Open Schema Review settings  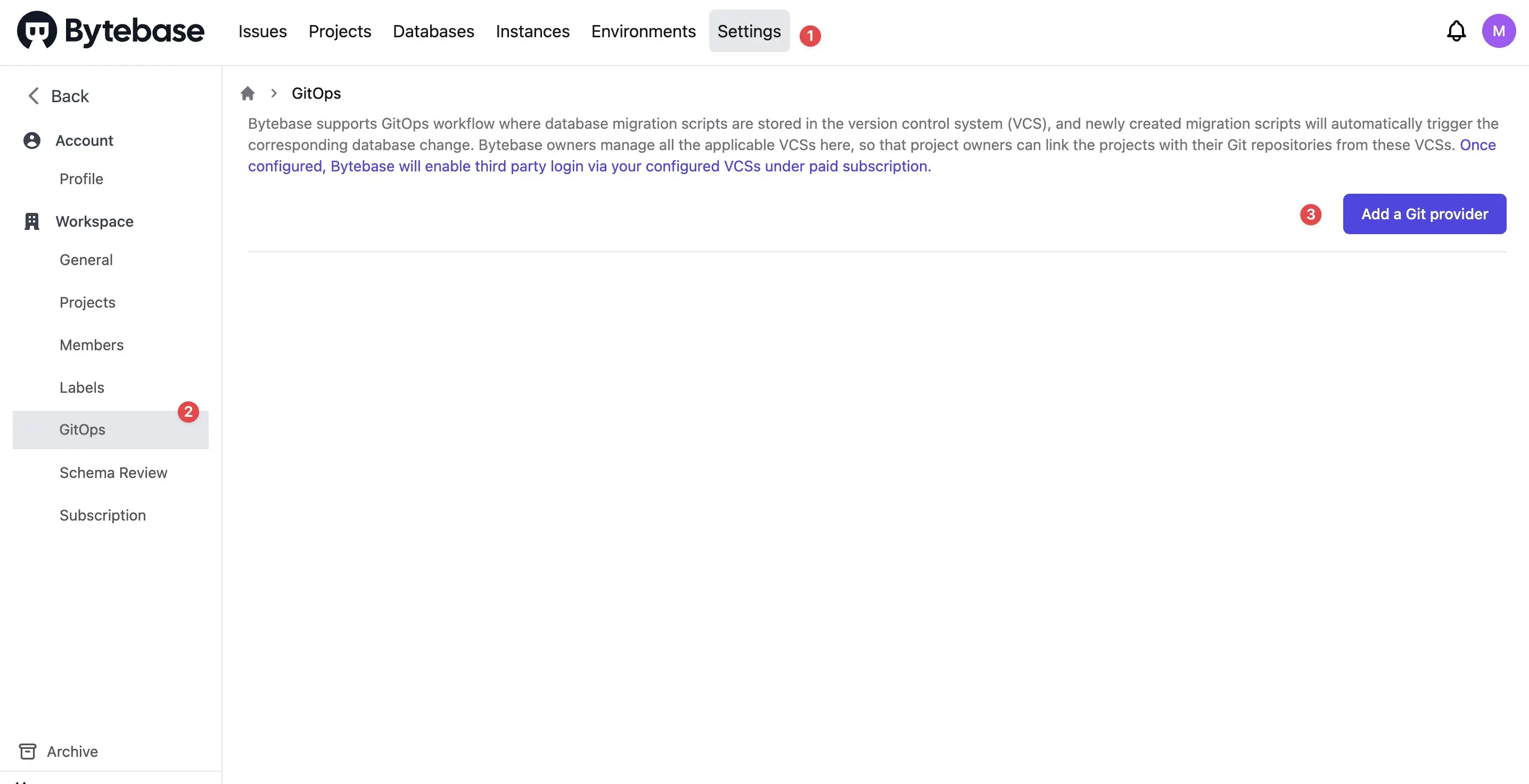pos(113,473)
